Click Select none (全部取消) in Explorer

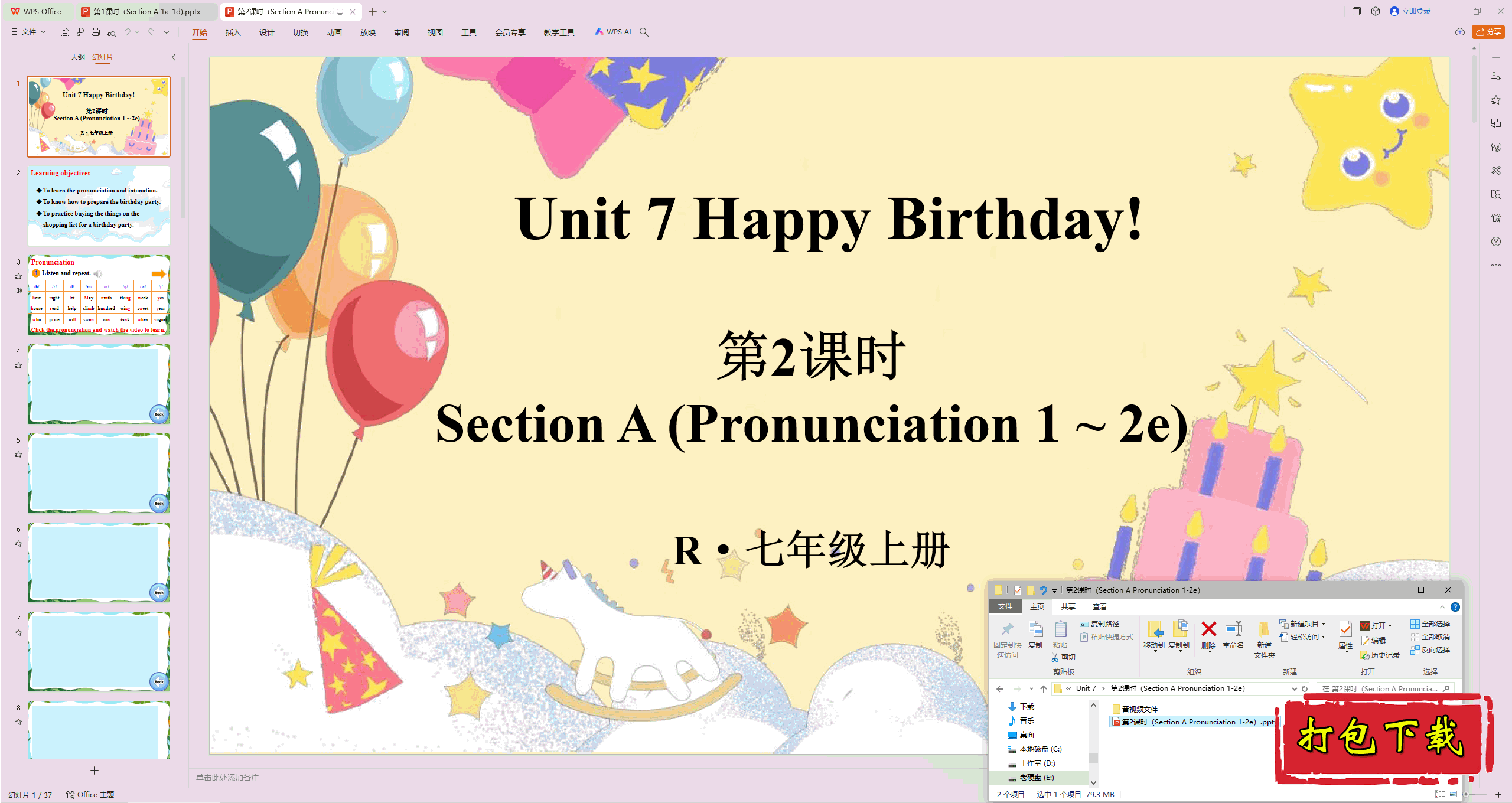(x=1430, y=637)
